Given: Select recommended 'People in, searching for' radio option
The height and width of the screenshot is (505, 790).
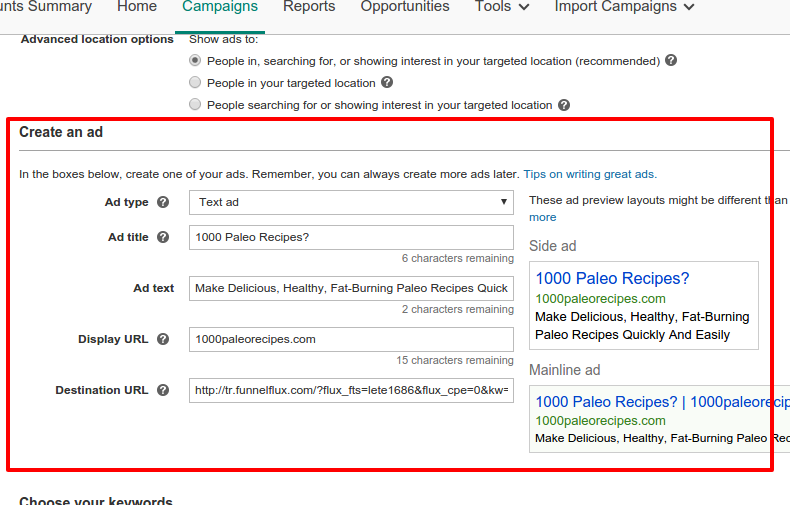Looking at the screenshot, I should tap(195, 60).
